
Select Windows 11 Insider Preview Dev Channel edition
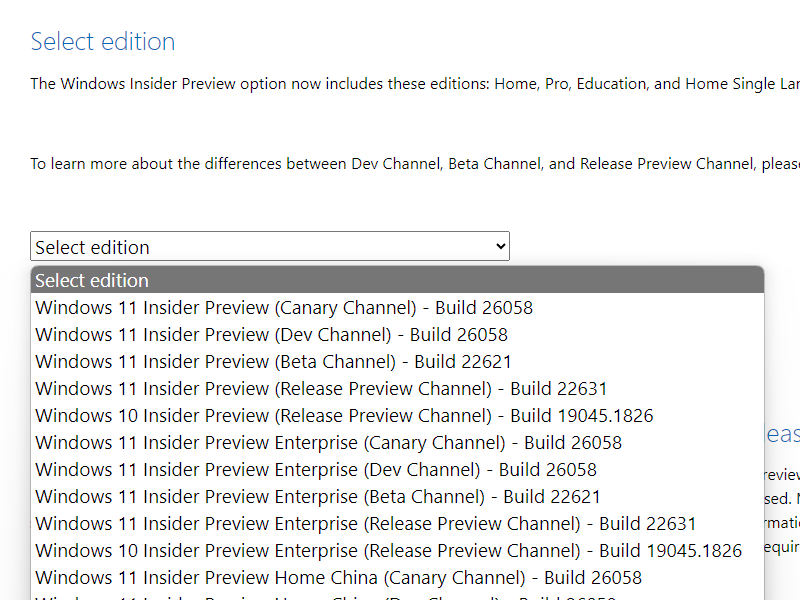point(270,334)
